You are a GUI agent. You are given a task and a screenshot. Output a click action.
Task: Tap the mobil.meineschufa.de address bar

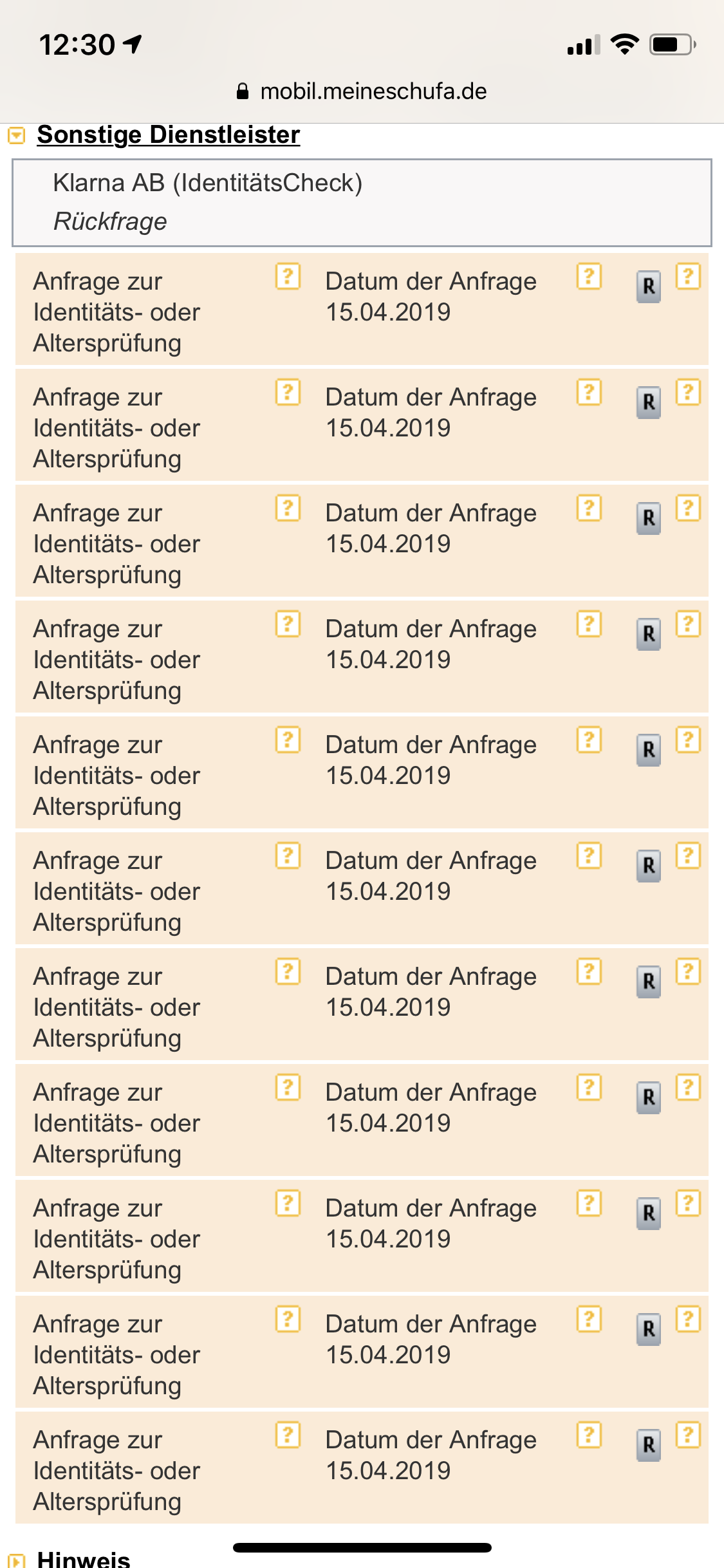(x=362, y=91)
